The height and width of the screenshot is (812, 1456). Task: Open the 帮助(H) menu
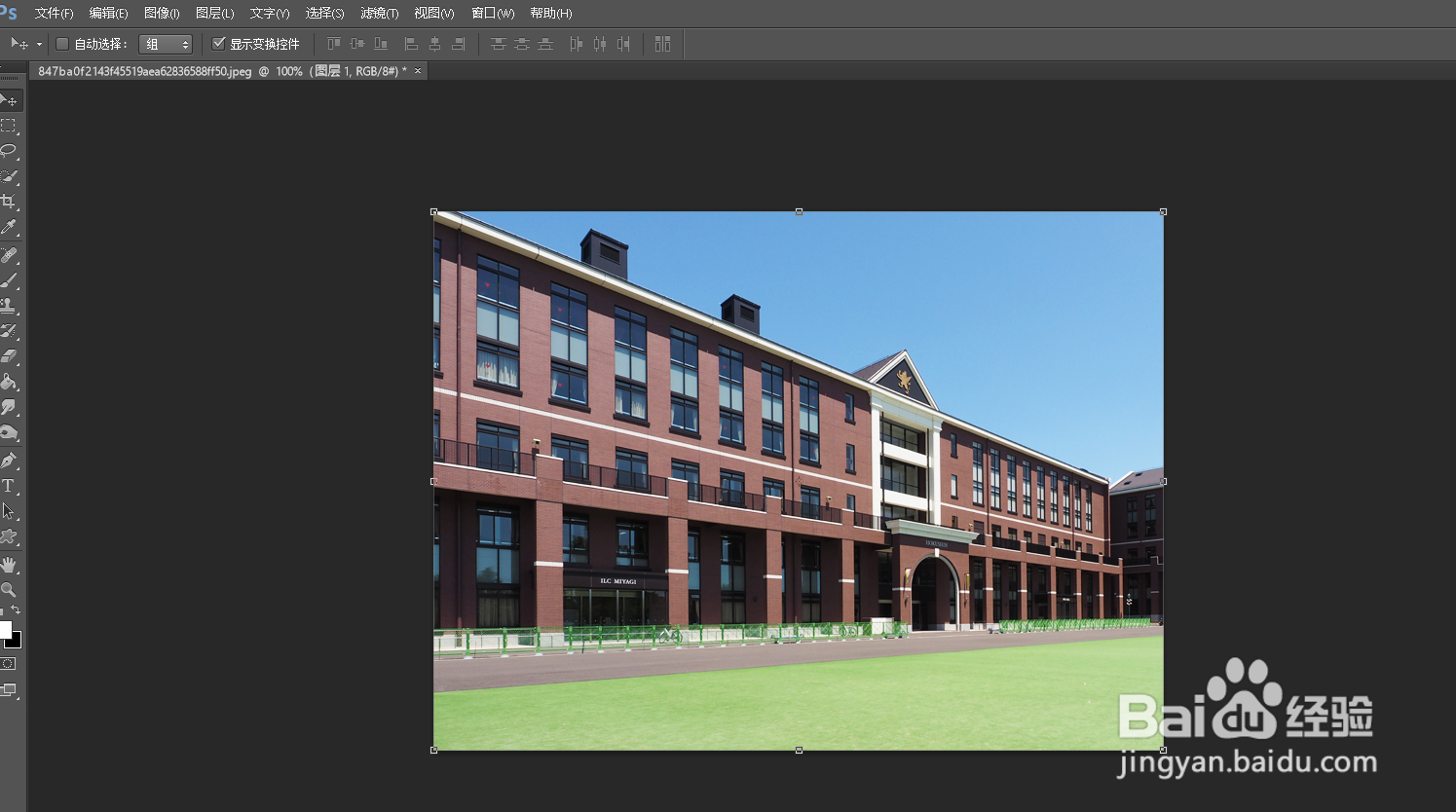pyautogui.click(x=551, y=14)
